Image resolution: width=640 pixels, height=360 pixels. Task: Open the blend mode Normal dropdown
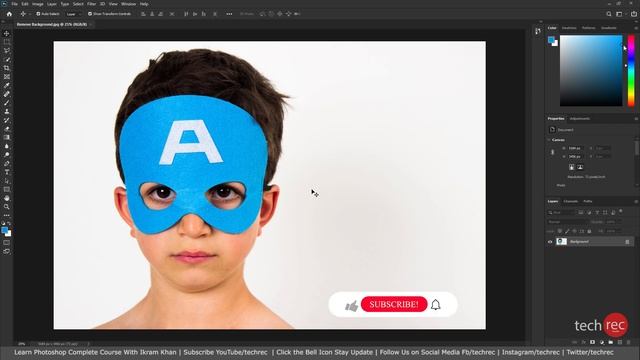[568, 222]
